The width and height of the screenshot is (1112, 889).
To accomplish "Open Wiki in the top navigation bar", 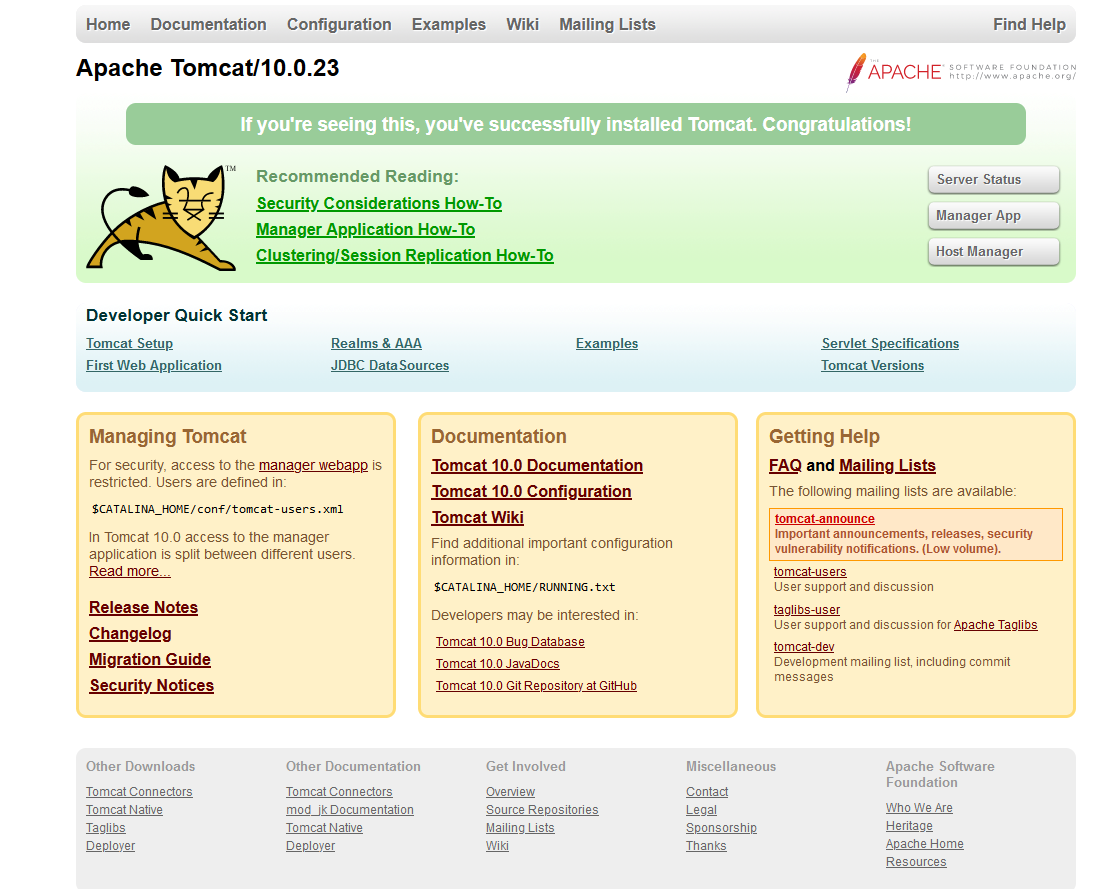I will 523,24.
